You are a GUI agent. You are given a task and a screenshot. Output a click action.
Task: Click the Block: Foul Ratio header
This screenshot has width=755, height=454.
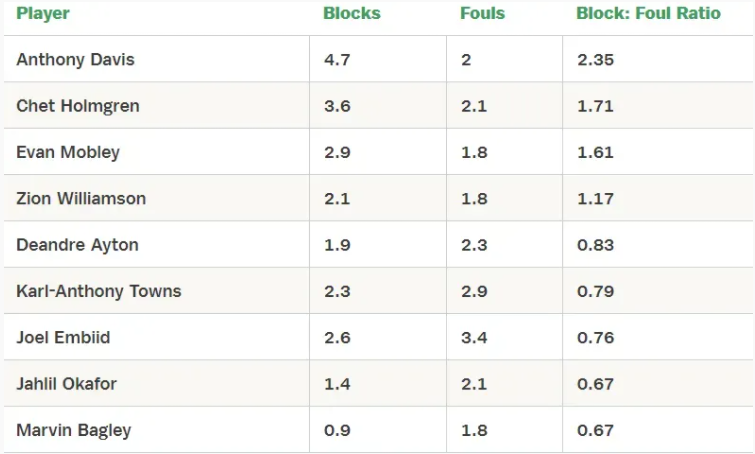pyautogui.click(x=648, y=13)
